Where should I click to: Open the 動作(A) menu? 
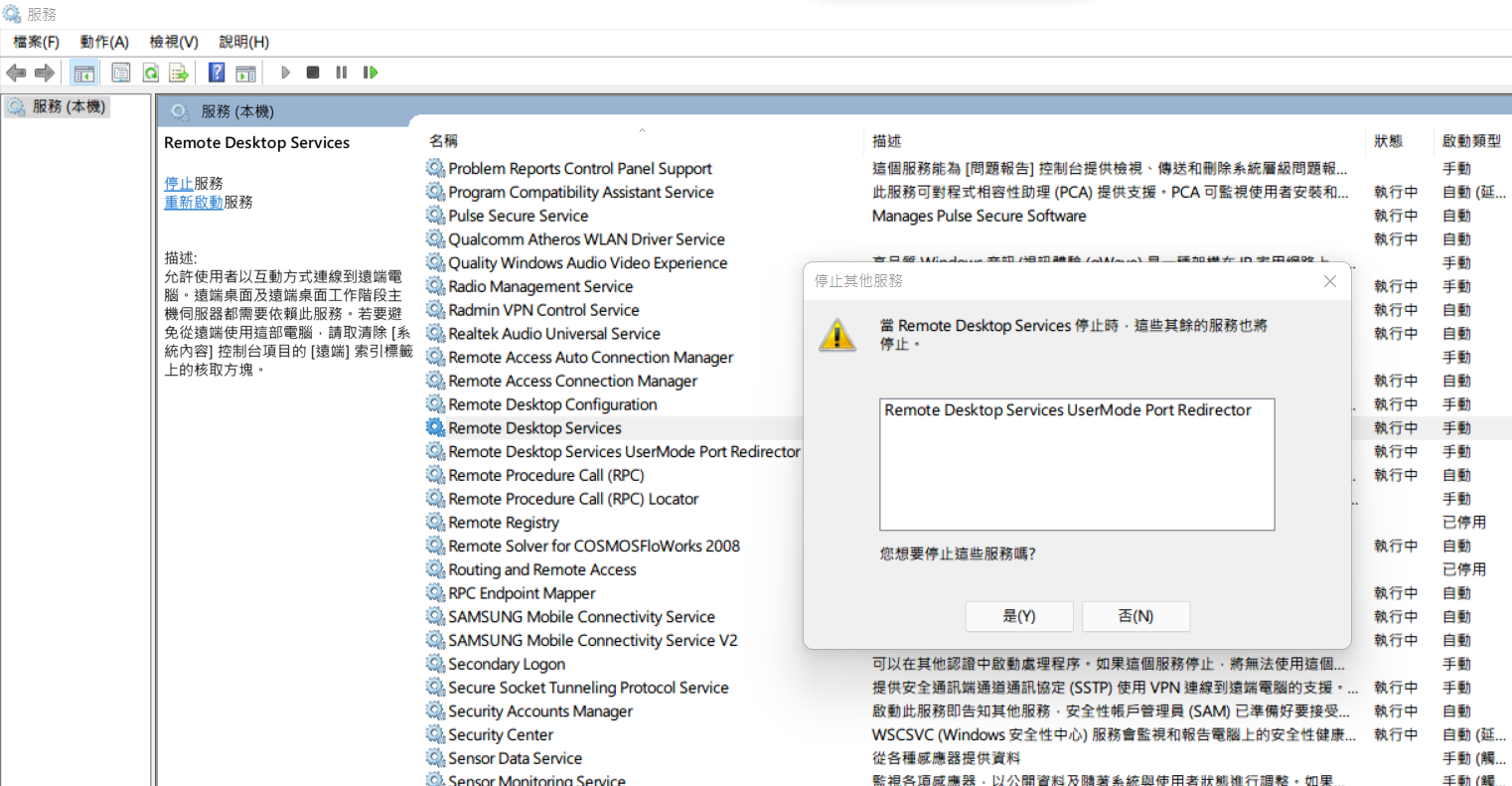point(104,42)
